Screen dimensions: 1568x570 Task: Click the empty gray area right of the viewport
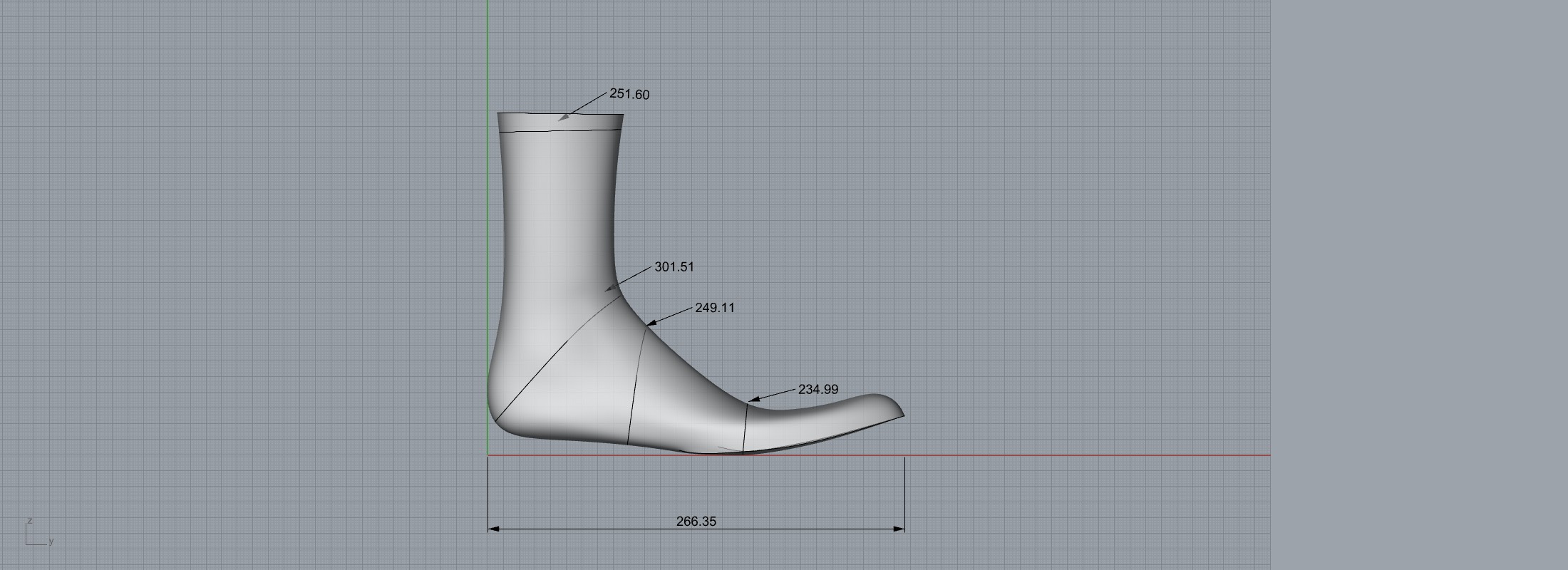click(x=1418, y=285)
